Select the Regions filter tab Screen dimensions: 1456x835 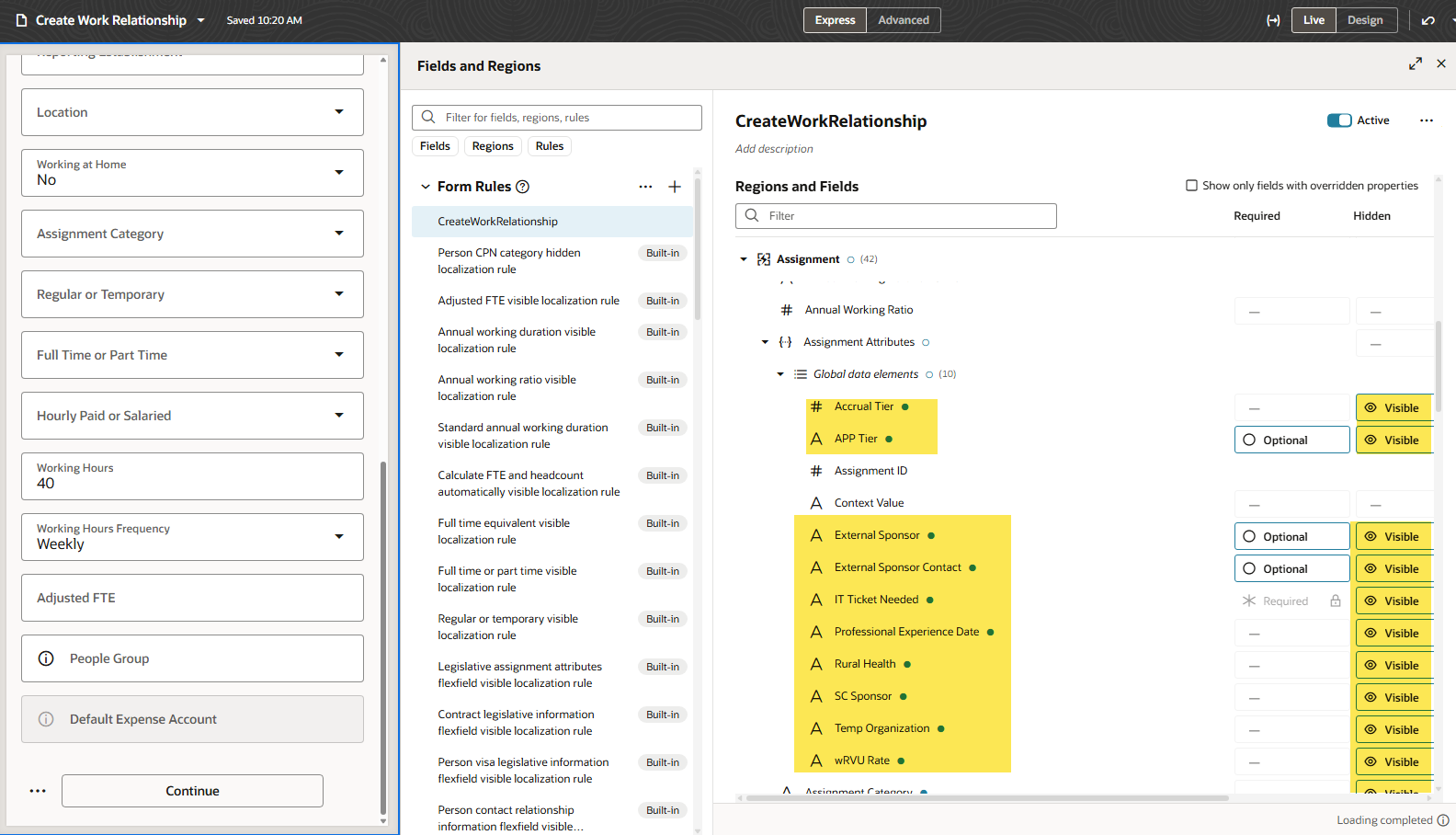pos(493,146)
